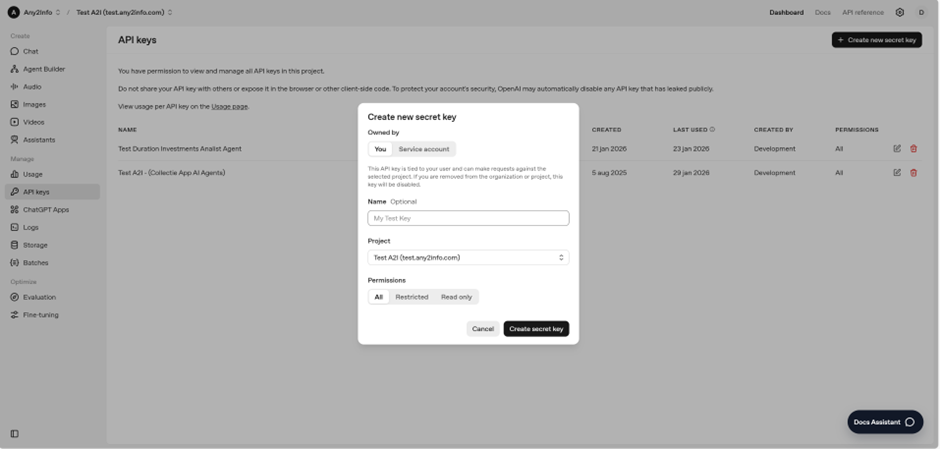
Task: Click edit icon for Test A2I Collectie key
Action: click(x=897, y=173)
